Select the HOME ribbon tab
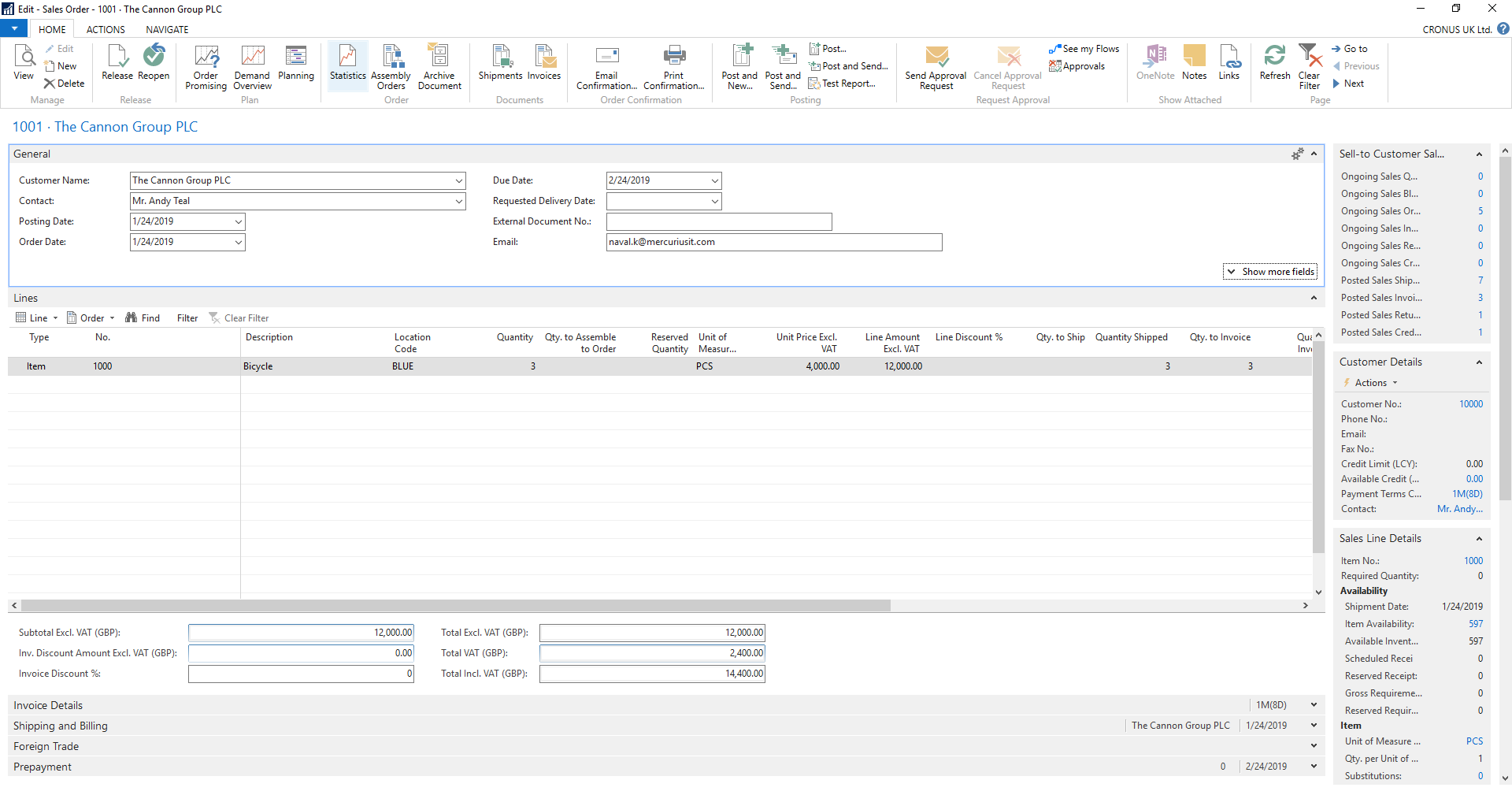The width and height of the screenshot is (1512, 791). 52,29
